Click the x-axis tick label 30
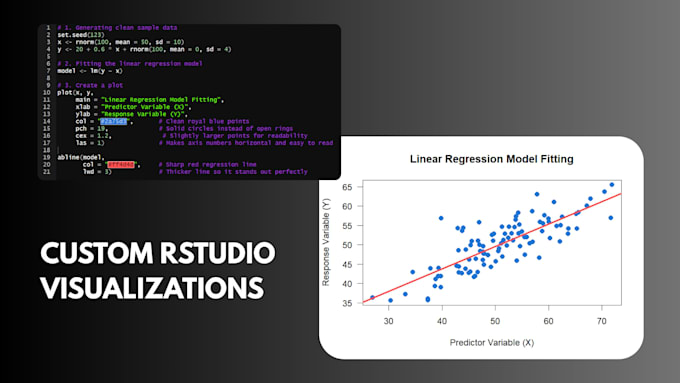 tap(389, 321)
